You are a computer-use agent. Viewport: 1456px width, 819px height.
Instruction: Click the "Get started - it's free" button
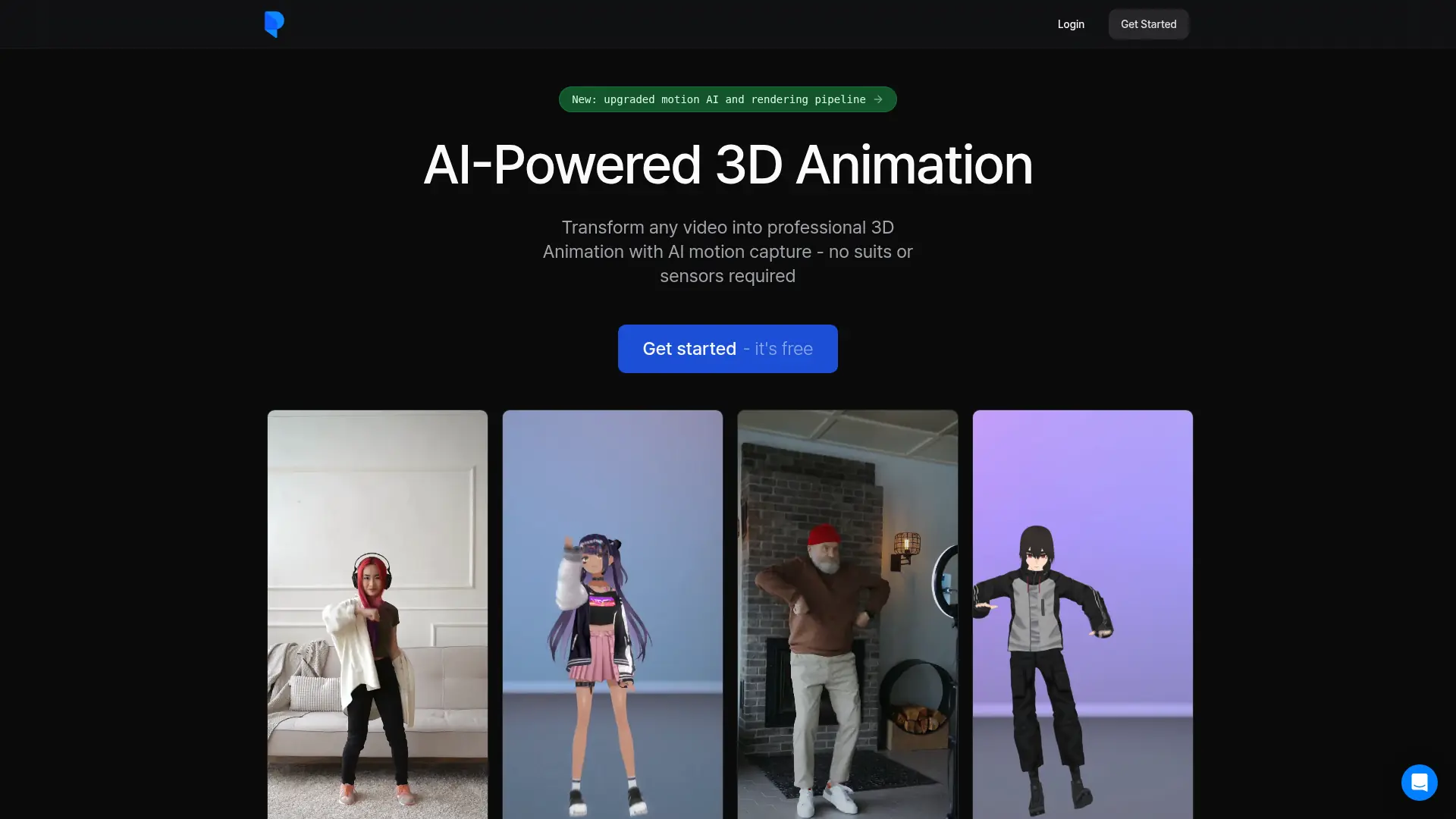pos(727,349)
